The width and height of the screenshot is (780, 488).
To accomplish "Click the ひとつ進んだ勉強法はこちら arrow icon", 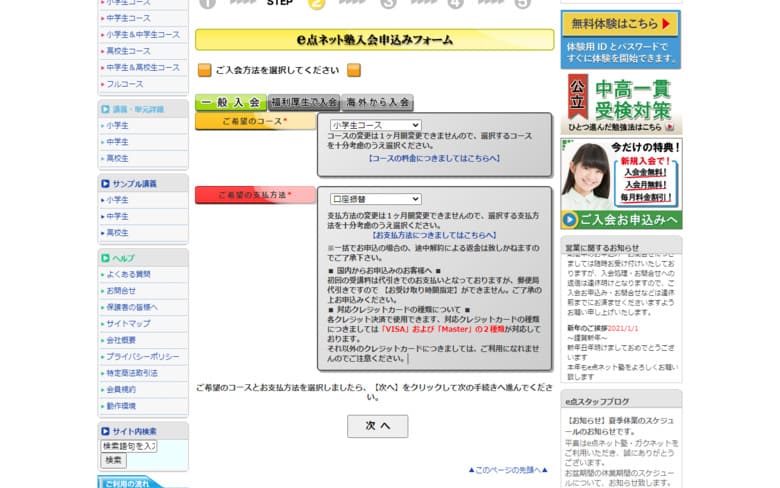I will (670, 127).
